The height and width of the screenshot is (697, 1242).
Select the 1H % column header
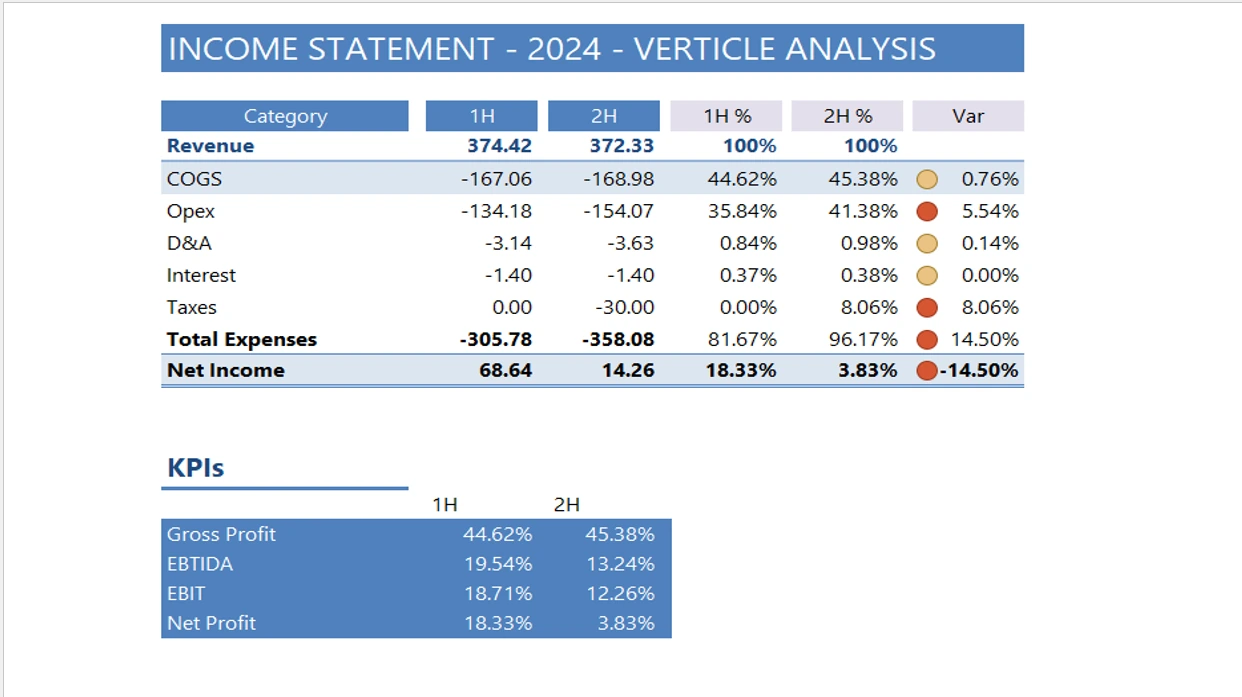point(726,116)
